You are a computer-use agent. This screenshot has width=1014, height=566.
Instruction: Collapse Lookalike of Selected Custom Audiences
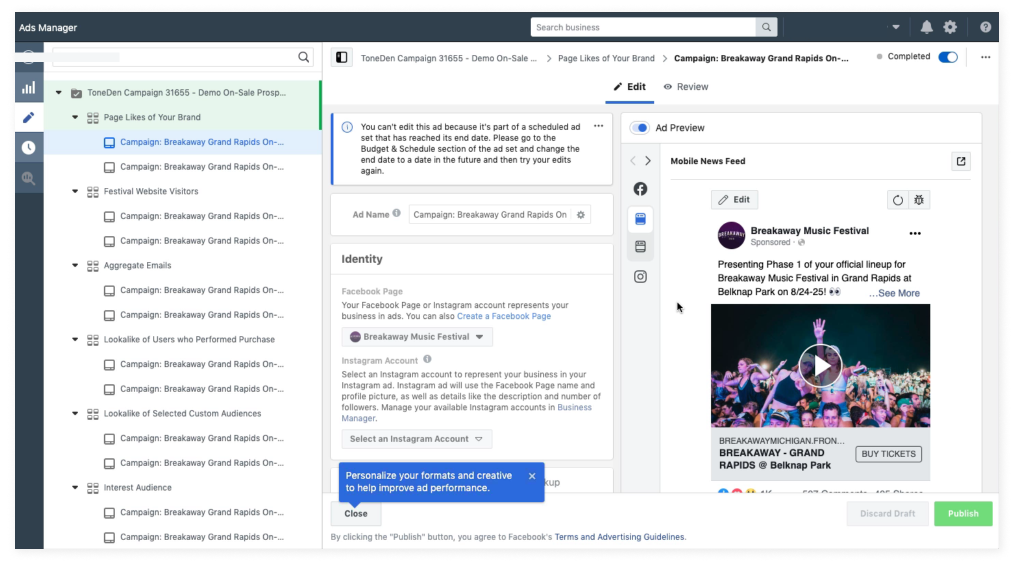(x=75, y=413)
